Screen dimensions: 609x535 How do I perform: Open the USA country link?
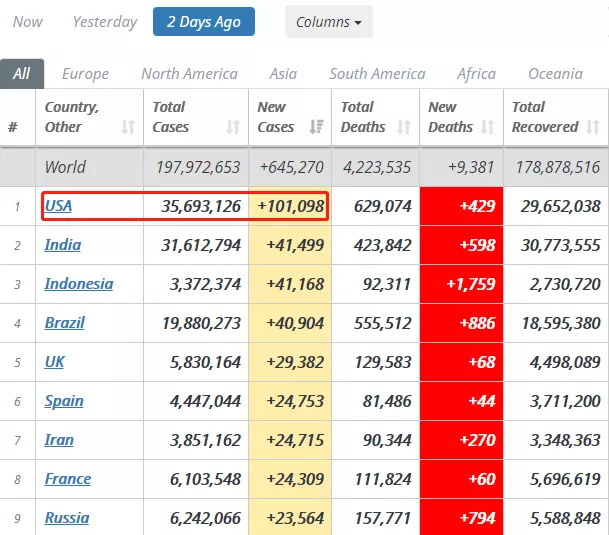58,206
